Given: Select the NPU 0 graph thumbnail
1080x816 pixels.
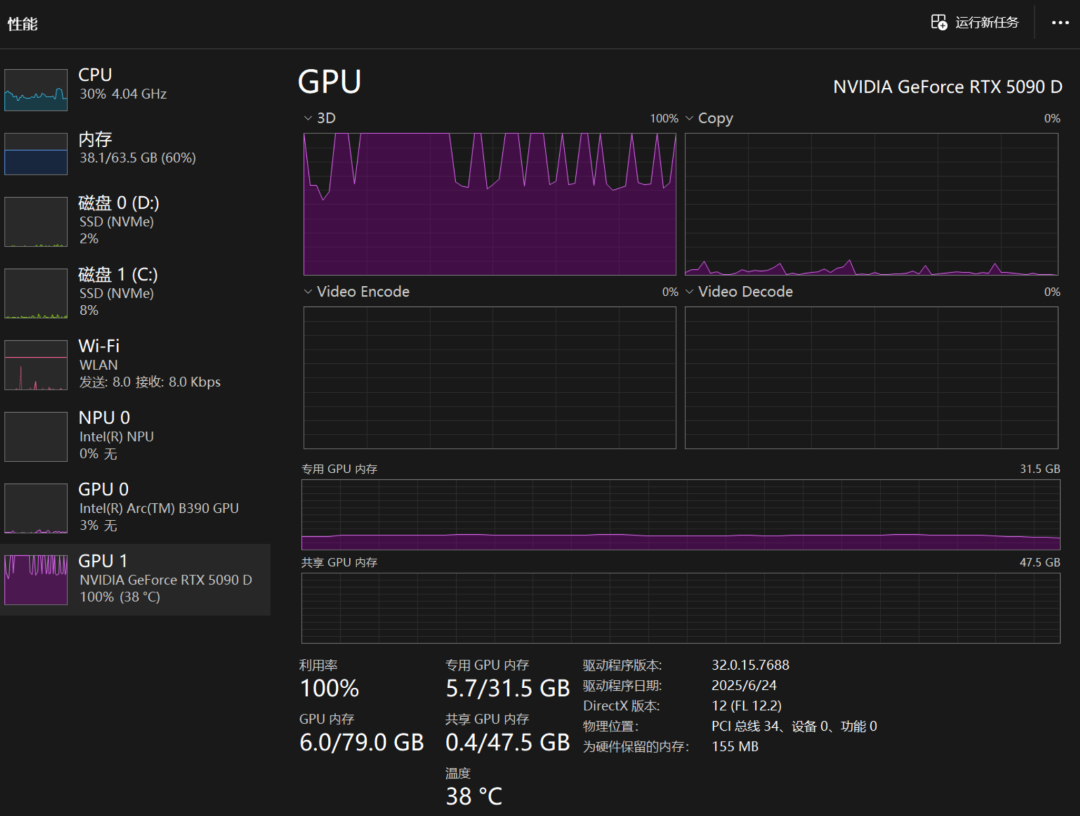Looking at the screenshot, I should coord(36,437).
